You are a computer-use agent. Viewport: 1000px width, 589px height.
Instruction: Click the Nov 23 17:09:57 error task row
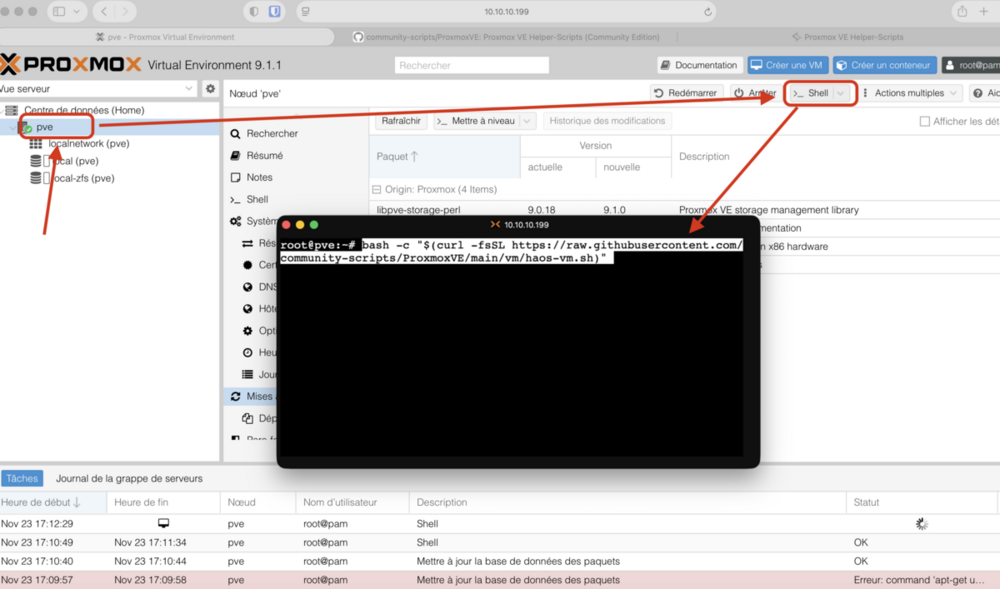(x=500, y=580)
